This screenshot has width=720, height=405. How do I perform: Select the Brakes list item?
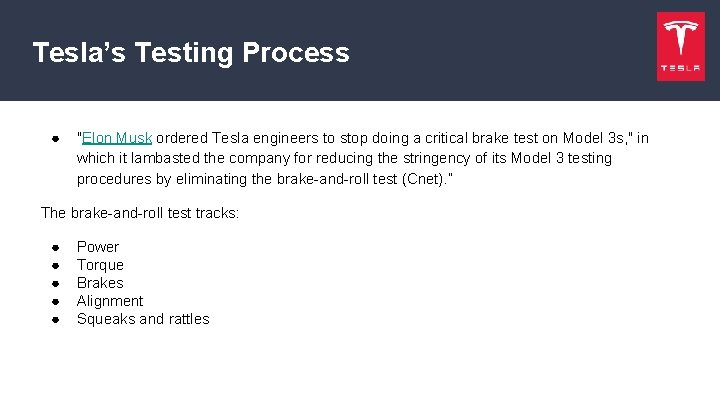[x=100, y=283]
